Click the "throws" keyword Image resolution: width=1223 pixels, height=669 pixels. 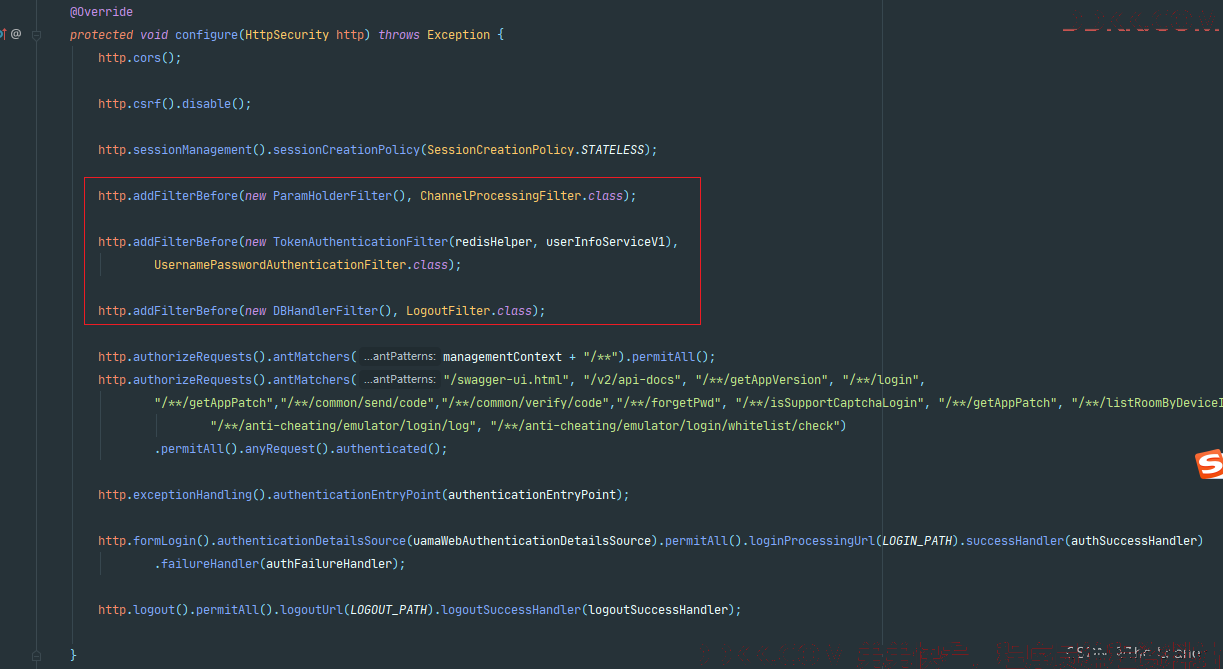399,35
